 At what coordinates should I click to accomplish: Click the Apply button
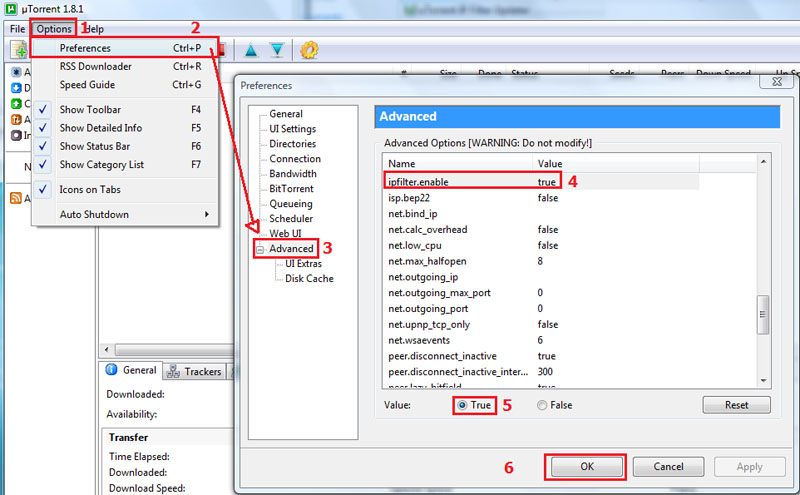click(749, 467)
